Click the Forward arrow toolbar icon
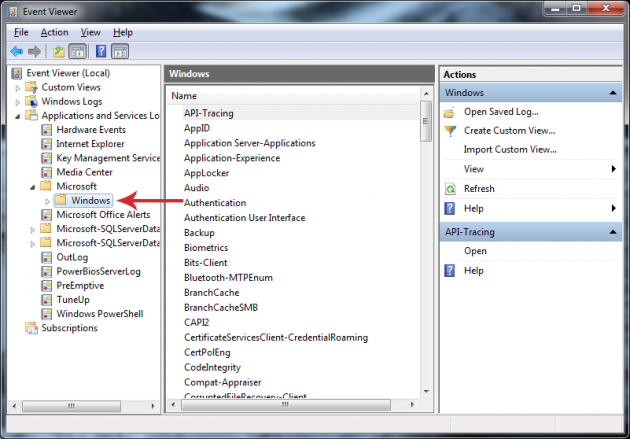 click(34, 51)
